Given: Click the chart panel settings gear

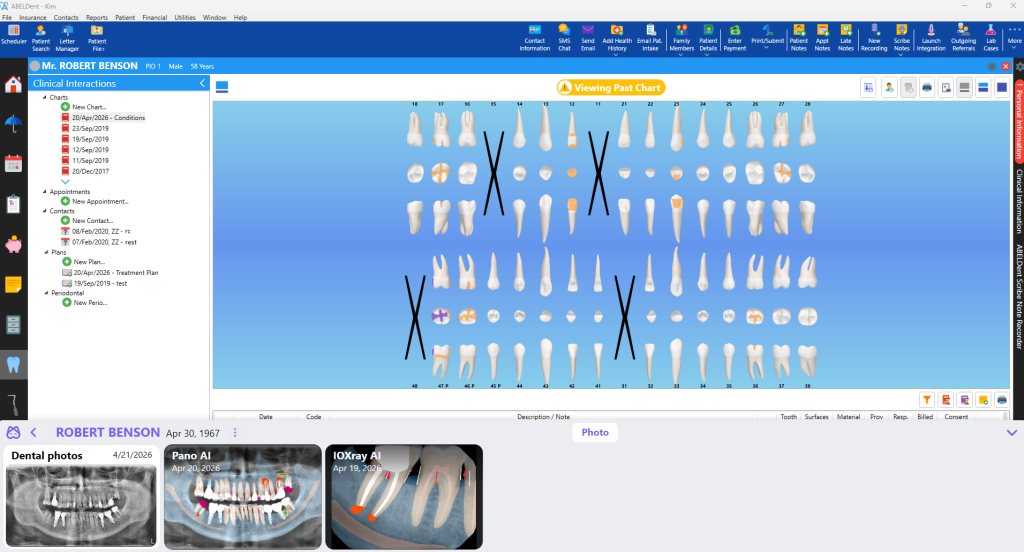Looking at the screenshot, I should click(992, 67).
